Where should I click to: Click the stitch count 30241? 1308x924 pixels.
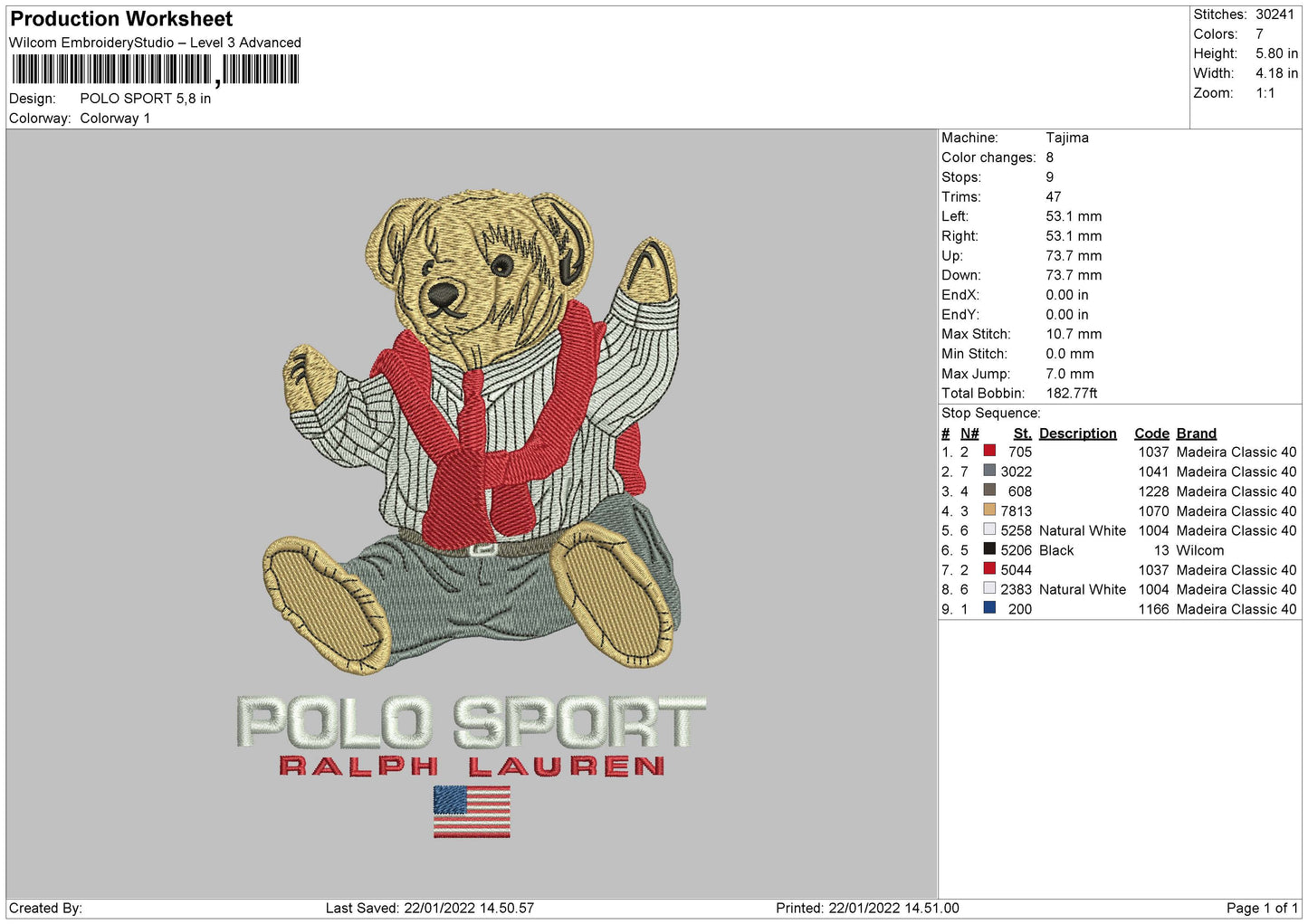[x=1275, y=14]
